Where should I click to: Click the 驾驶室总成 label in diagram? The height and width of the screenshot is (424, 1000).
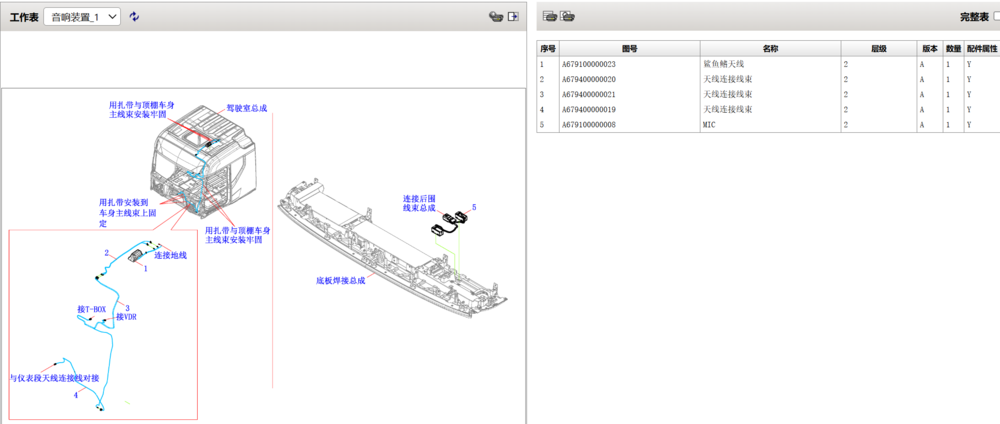click(x=246, y=108)
